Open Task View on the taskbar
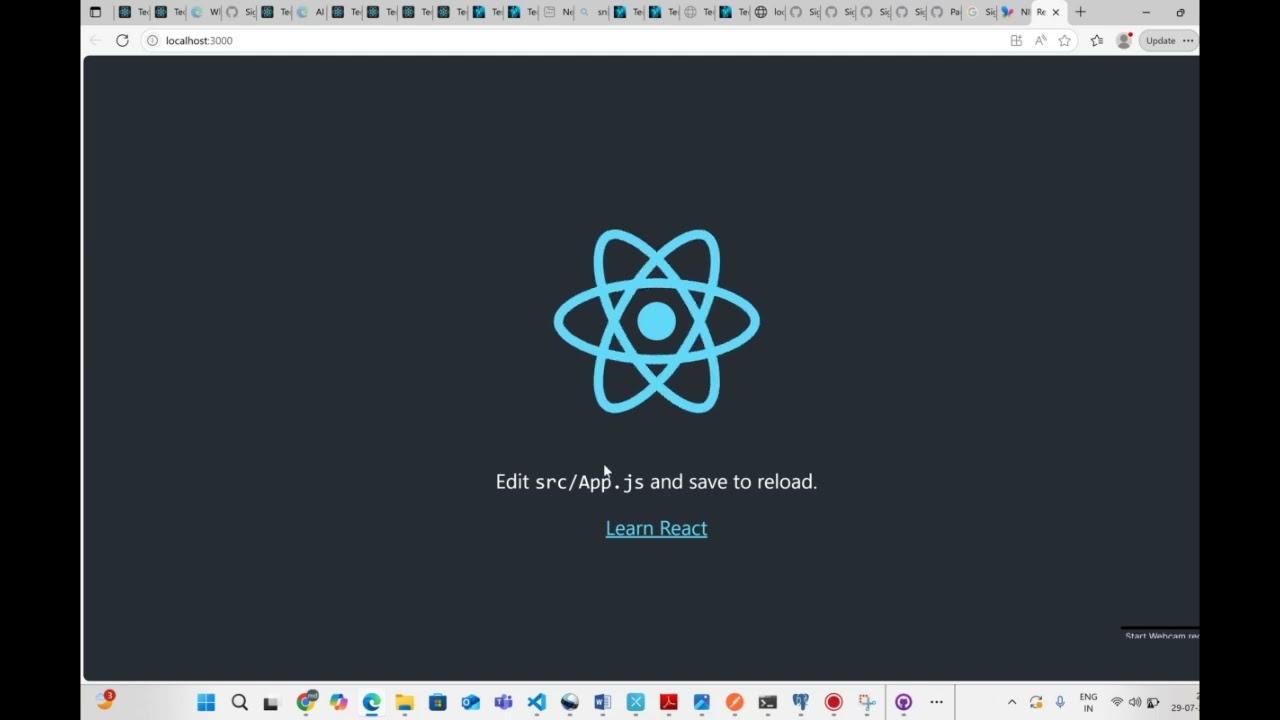 (x=271, y=703)
